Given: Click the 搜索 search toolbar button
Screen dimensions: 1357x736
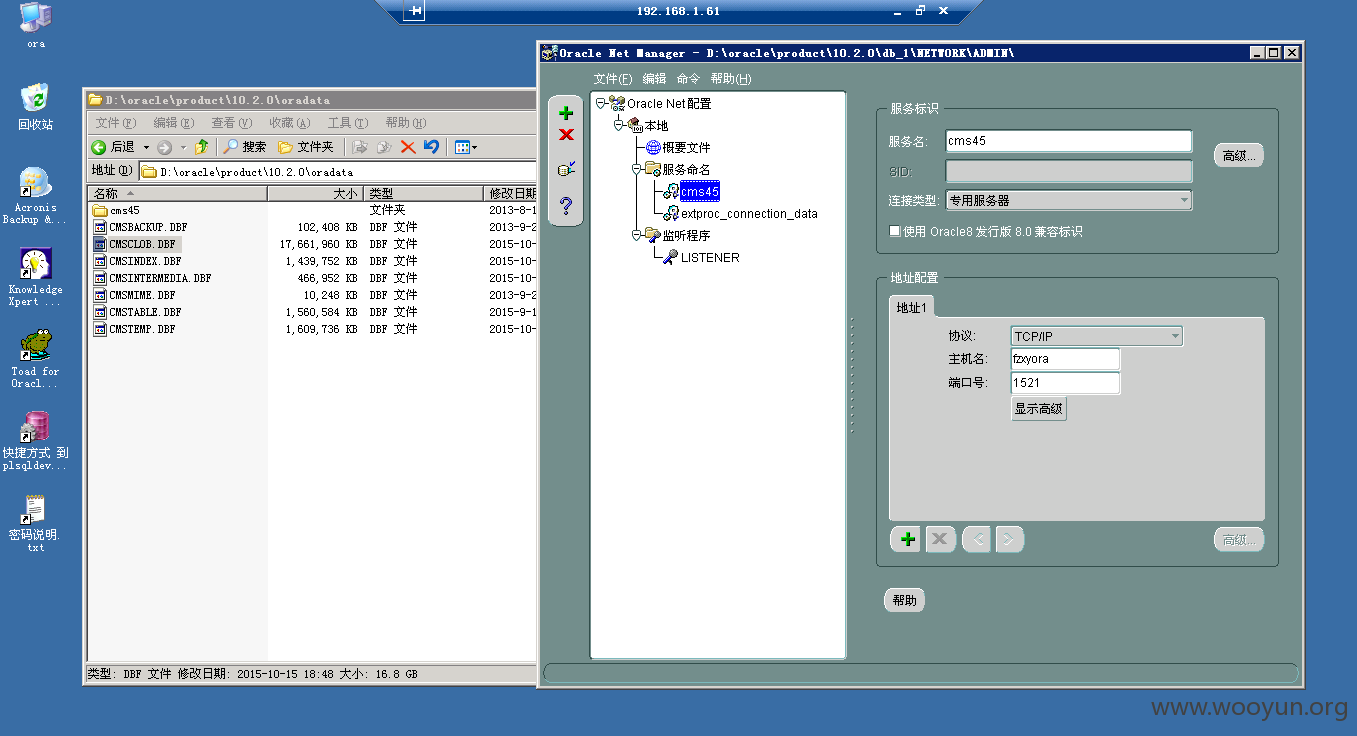Looking at the screenshot, I should tap(245, 147).
